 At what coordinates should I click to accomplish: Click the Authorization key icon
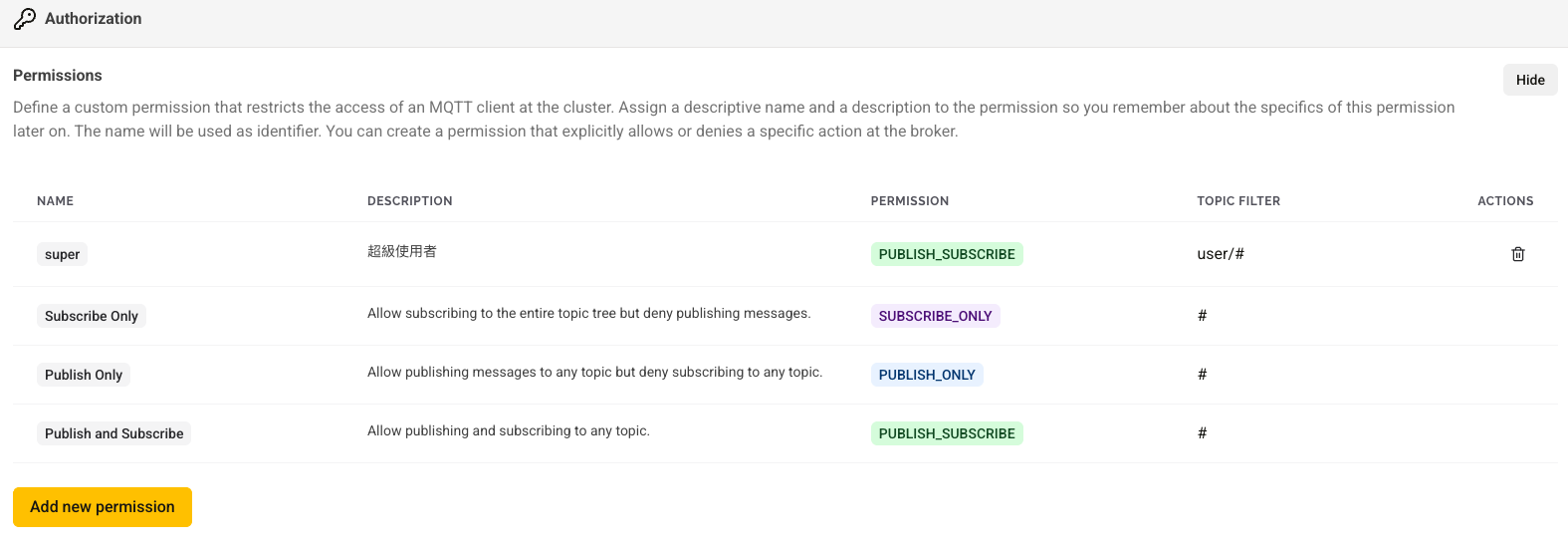[25, 19]
